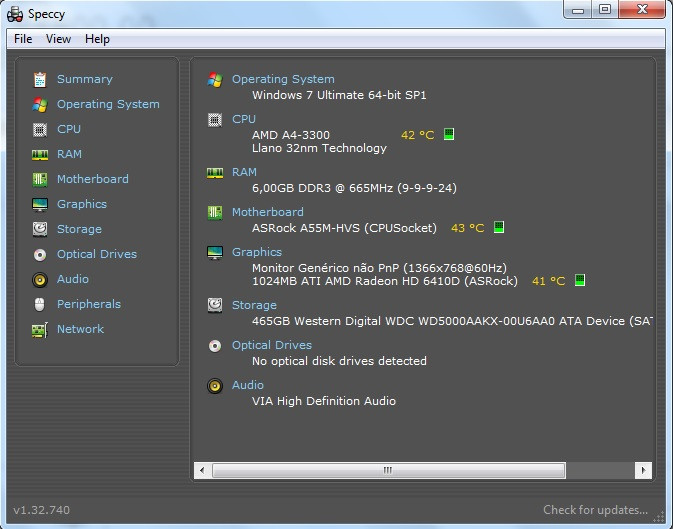Click the CPU chip icon in summary panel
Image resolution: width=673 pixels, height=529 pixels.
point(215,120)
